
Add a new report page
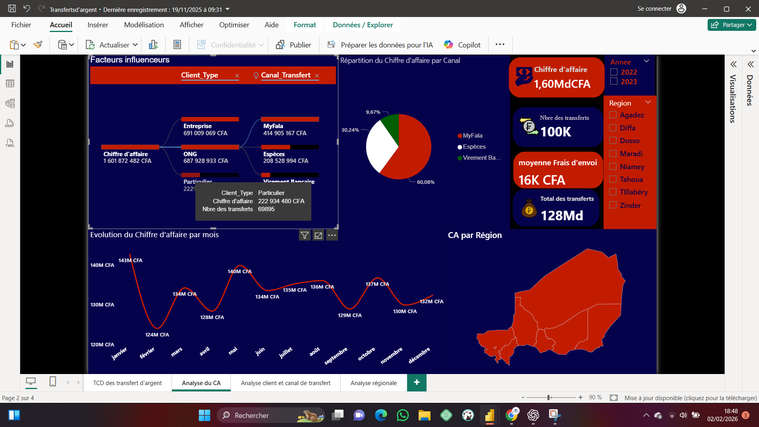416,382
